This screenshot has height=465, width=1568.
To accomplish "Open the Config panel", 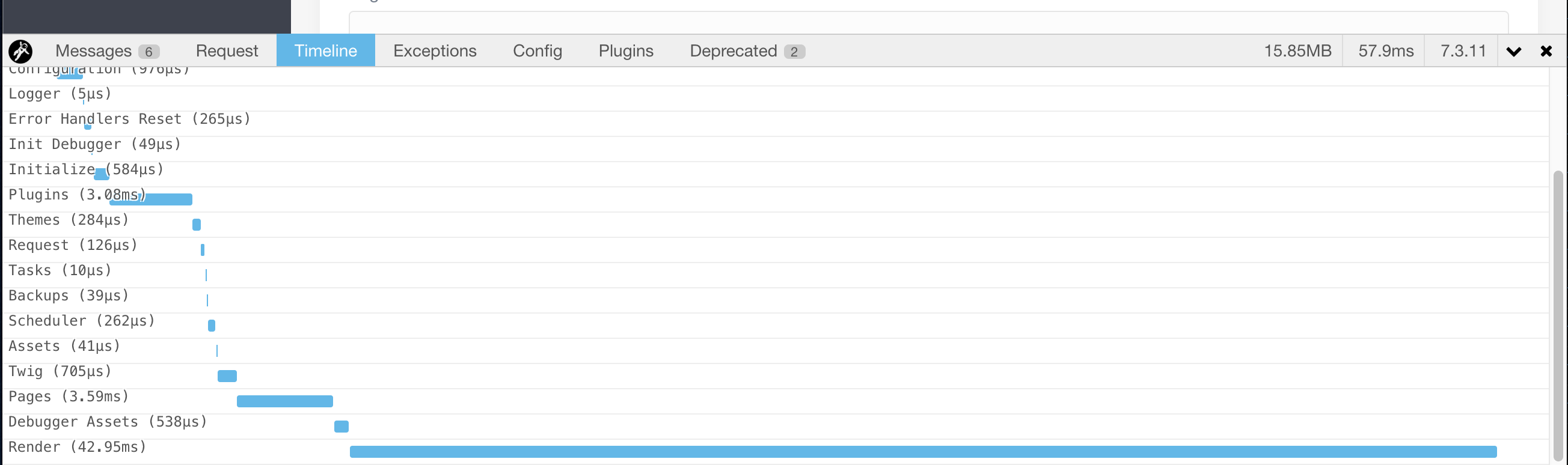I will click(x=537, y=51).
